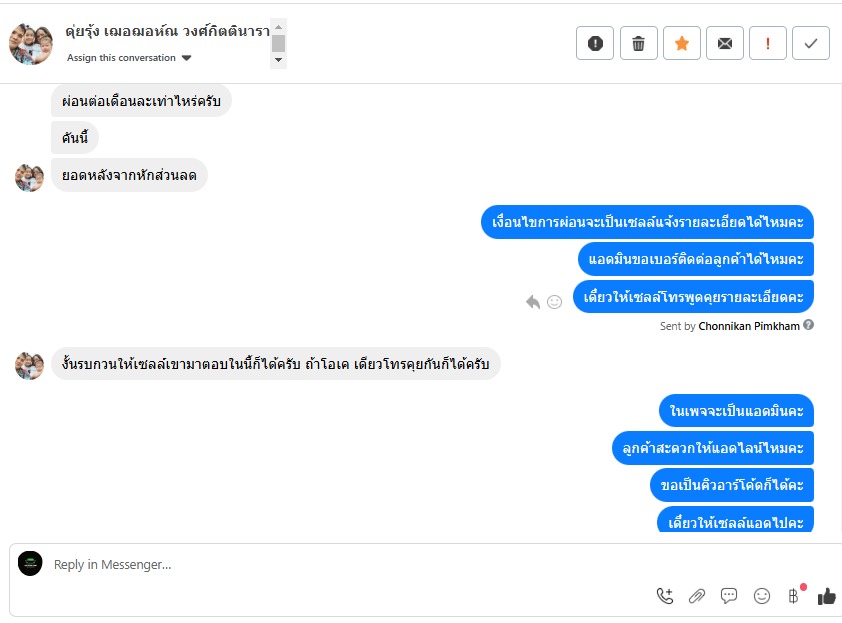The width and height of the screenshot is (842, 623).
Task: Attach a file using the paperclip icon
Action: coord(697,596)
